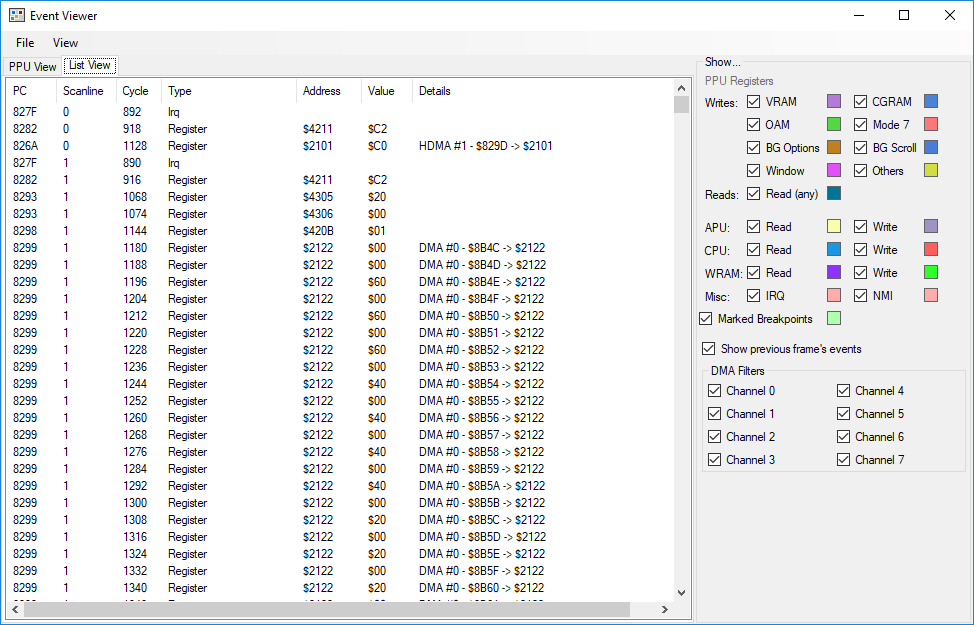
Task: Change the Read (any) teal swatch
Action: click(x=834, y=193)
